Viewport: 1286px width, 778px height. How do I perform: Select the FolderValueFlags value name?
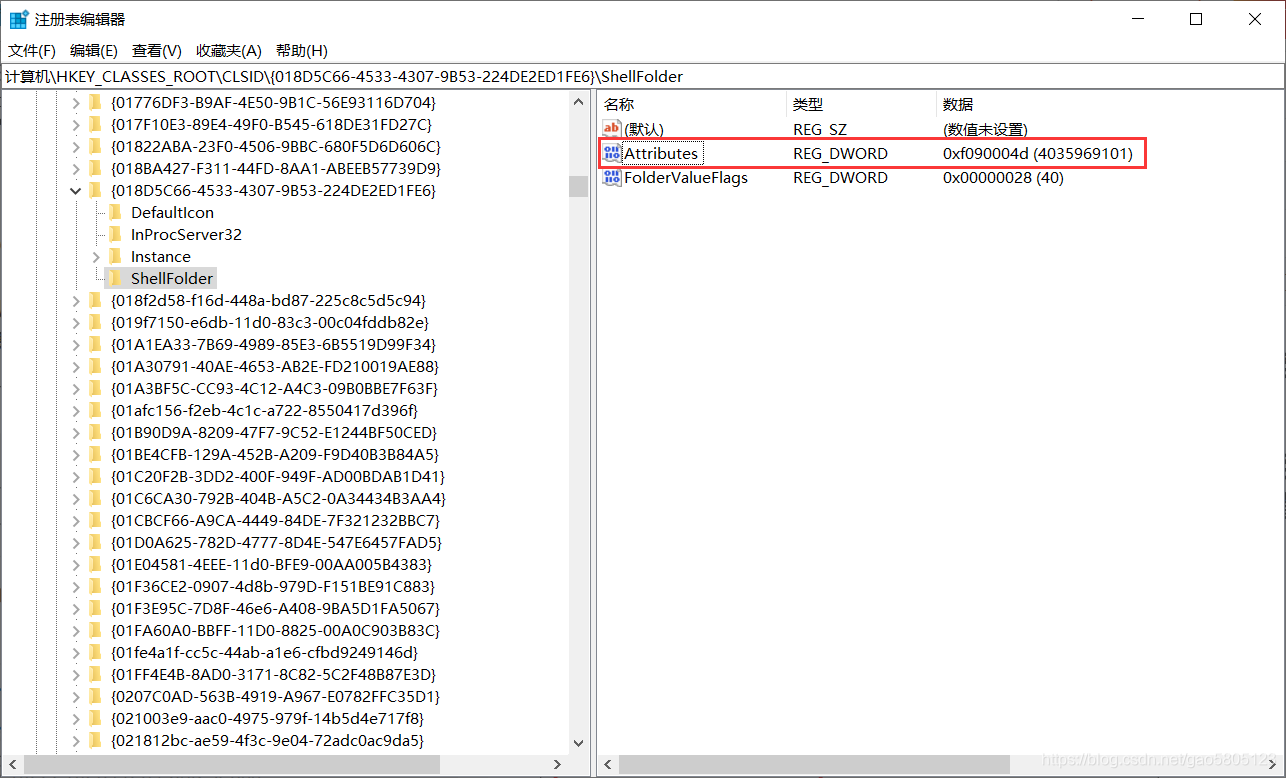[x=686, y=177]
